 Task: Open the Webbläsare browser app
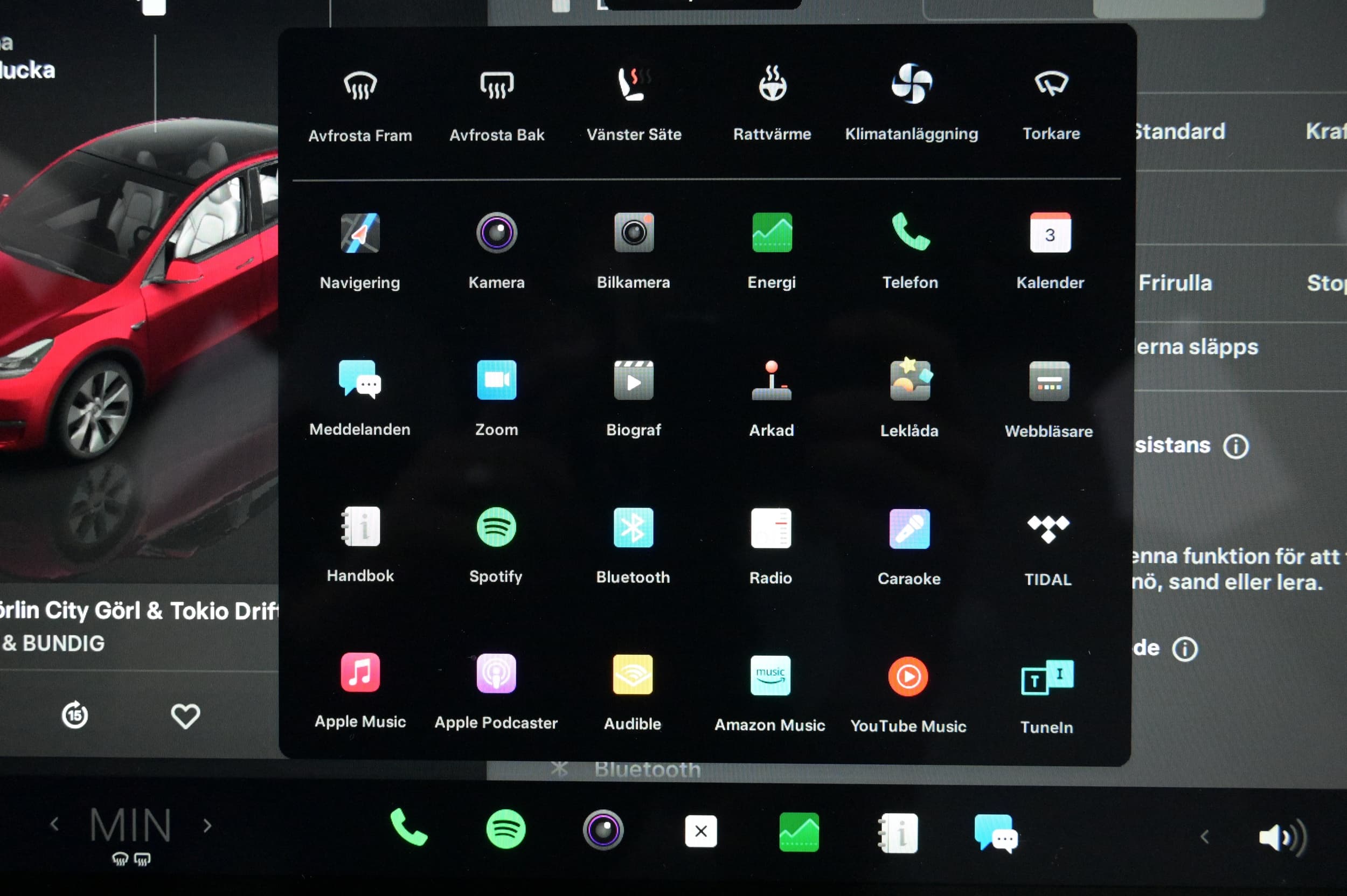pos(1049,400)
